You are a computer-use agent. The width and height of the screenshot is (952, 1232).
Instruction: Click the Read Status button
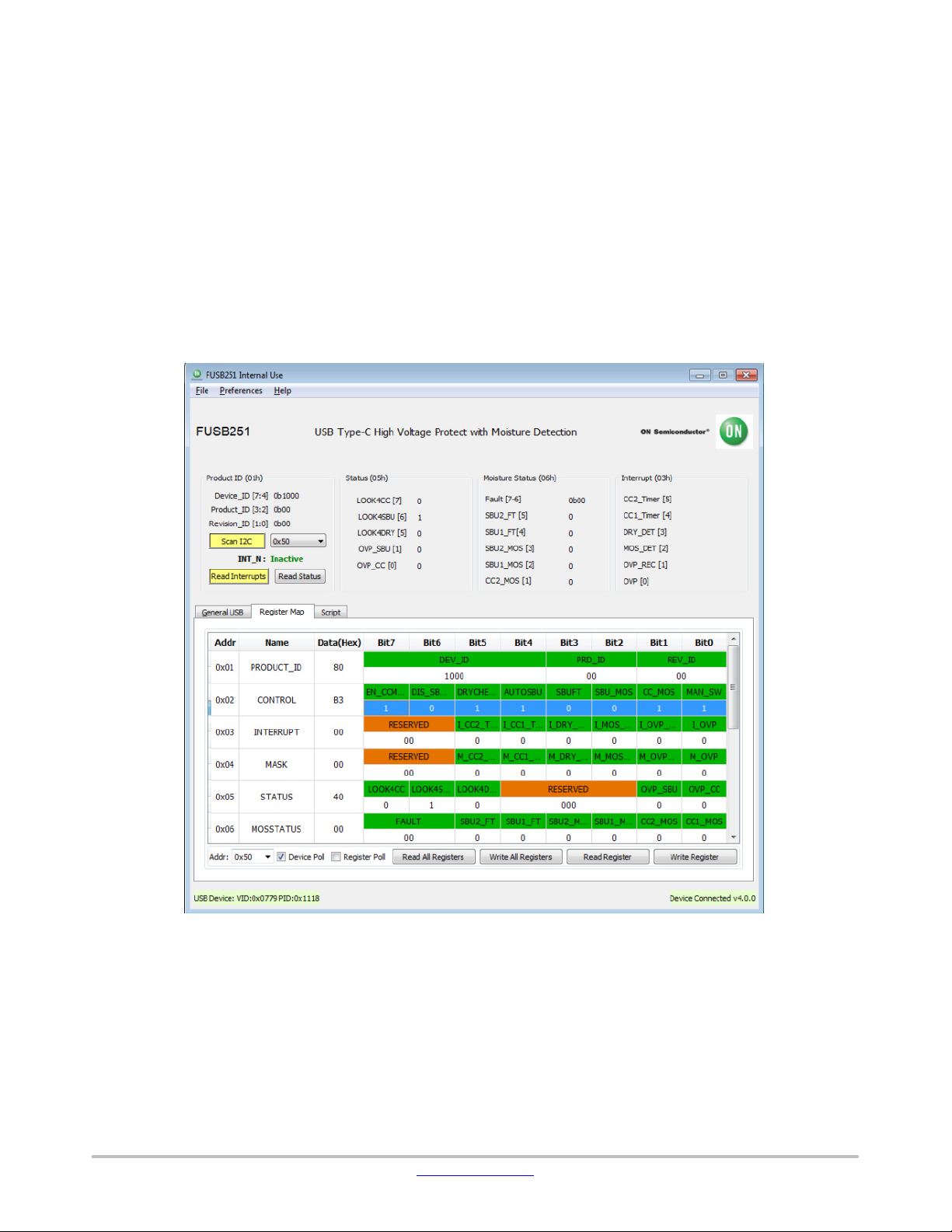(299, 576)
